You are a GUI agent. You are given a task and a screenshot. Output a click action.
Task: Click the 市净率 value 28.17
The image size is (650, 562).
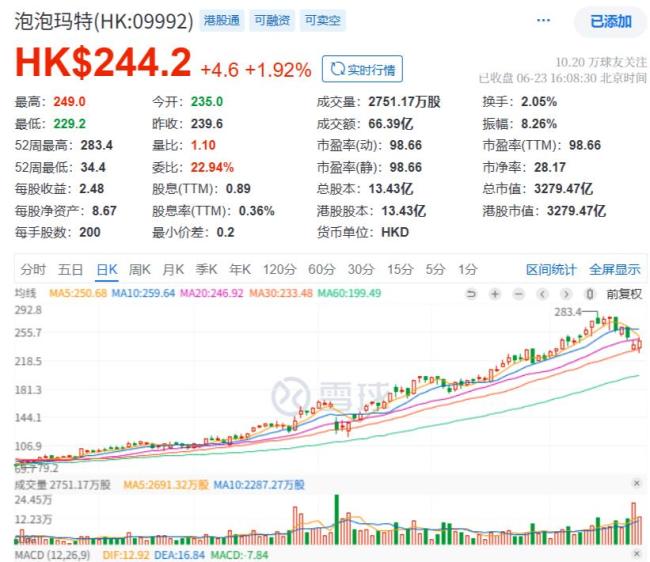coord(550,167)
